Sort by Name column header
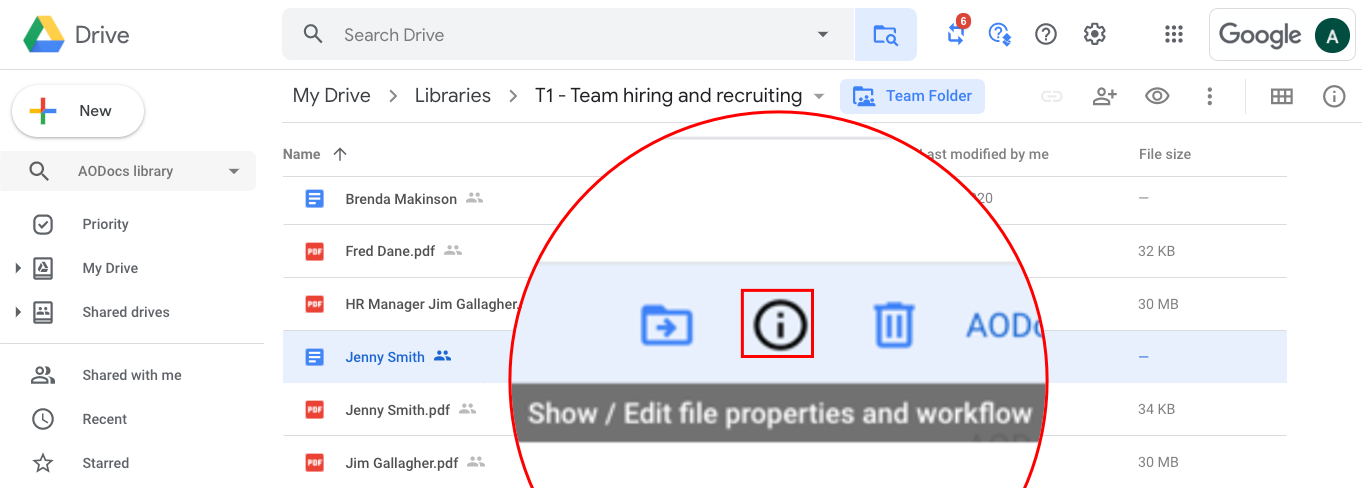This screenshot has height=488, width=1362. pos(302,154)
